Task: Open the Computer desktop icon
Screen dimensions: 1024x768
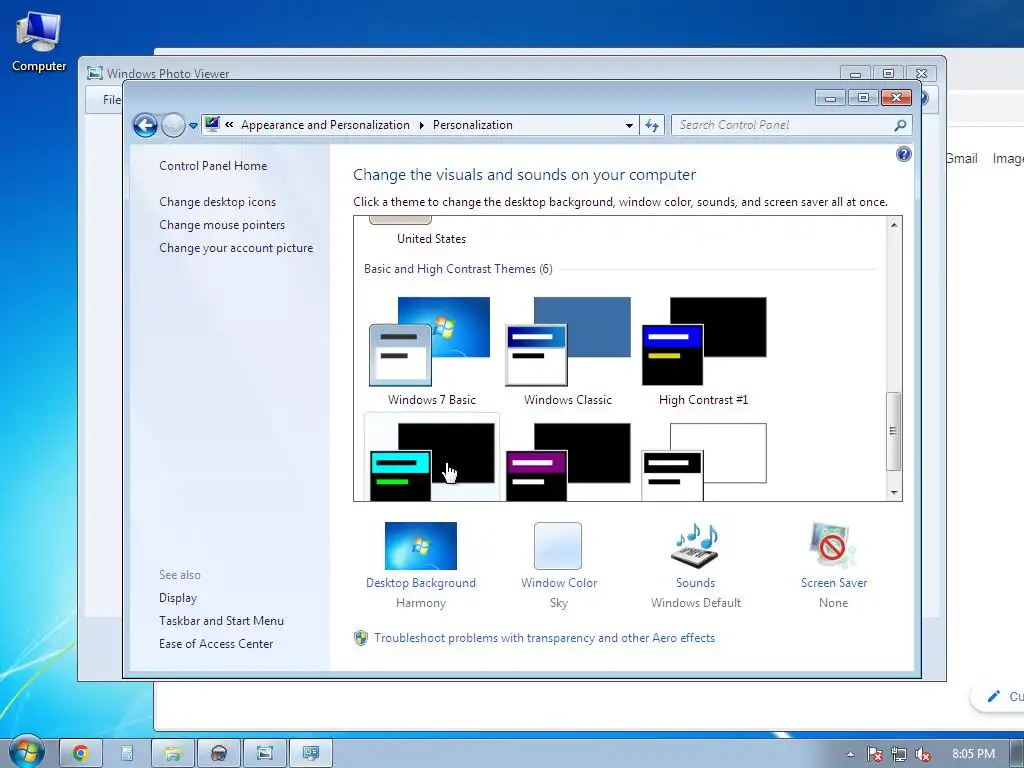Action: point(39,42)
